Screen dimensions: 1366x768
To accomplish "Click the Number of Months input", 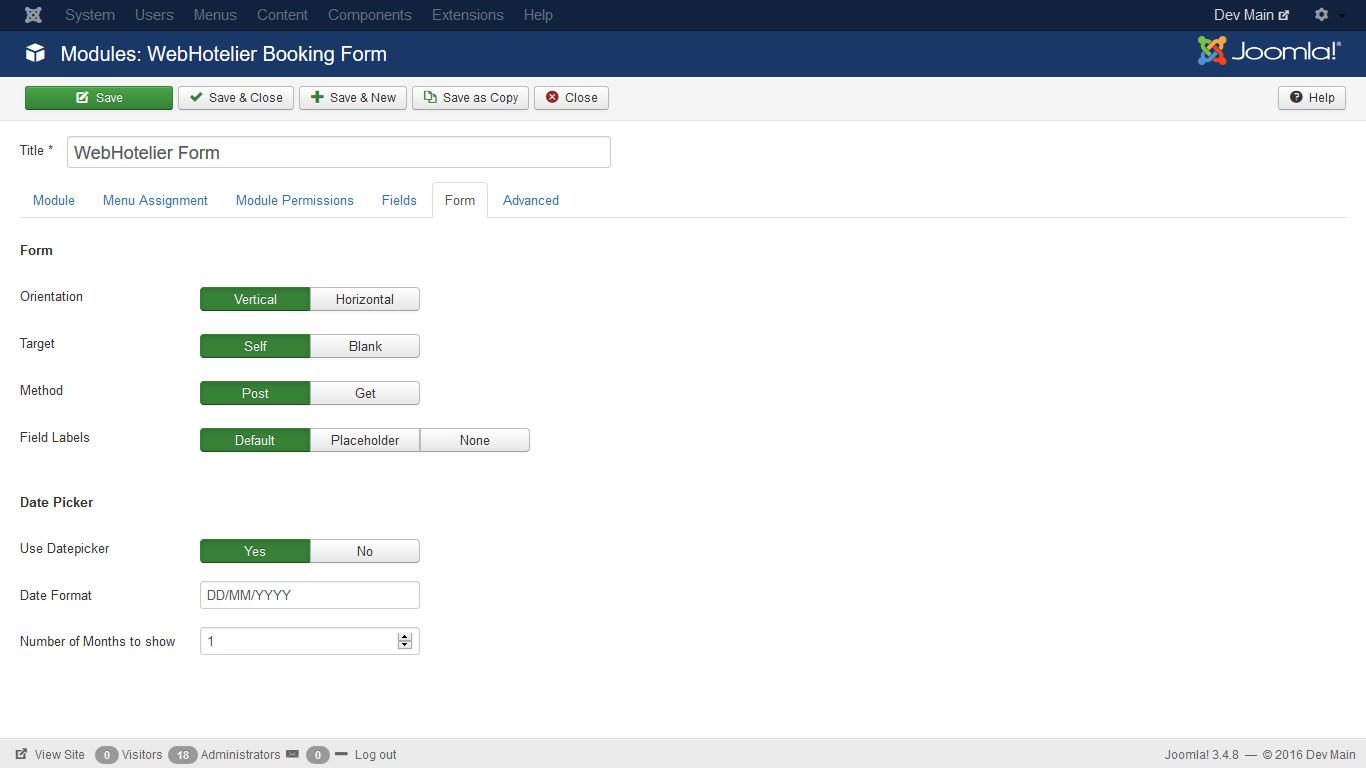I will click(310, 641).
